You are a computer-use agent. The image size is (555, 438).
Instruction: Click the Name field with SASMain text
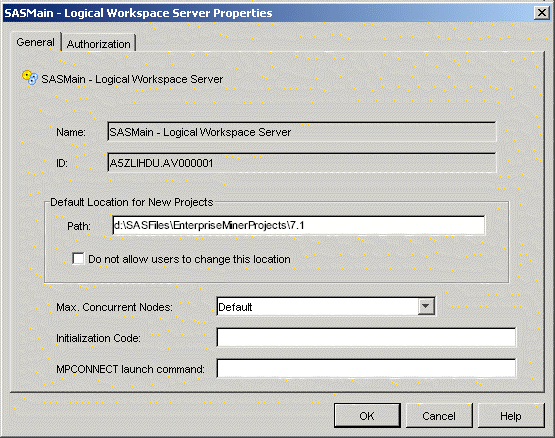302,132
